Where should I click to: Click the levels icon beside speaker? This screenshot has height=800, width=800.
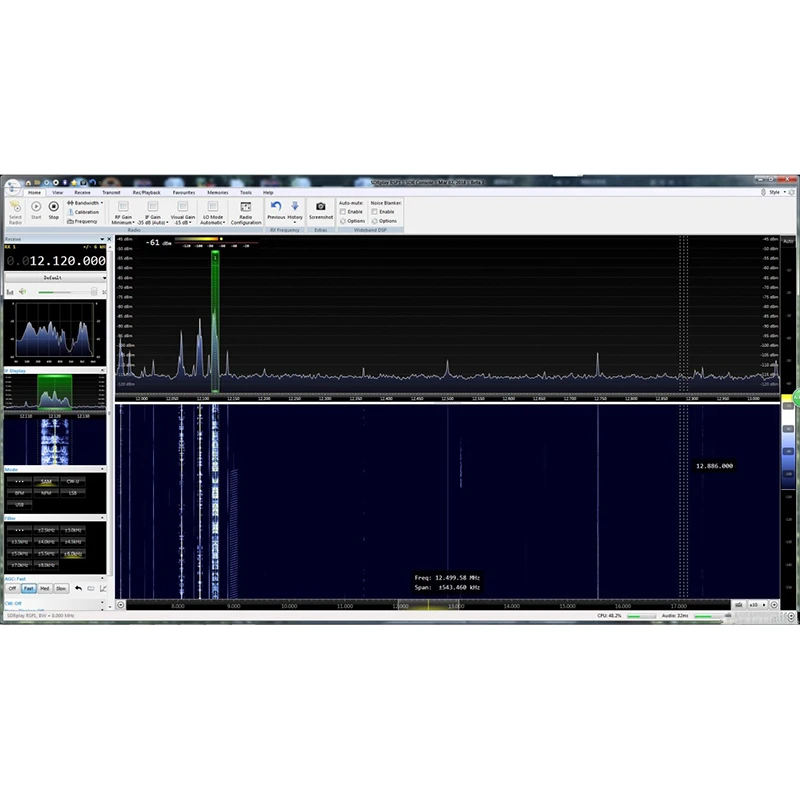click(10, 292)
